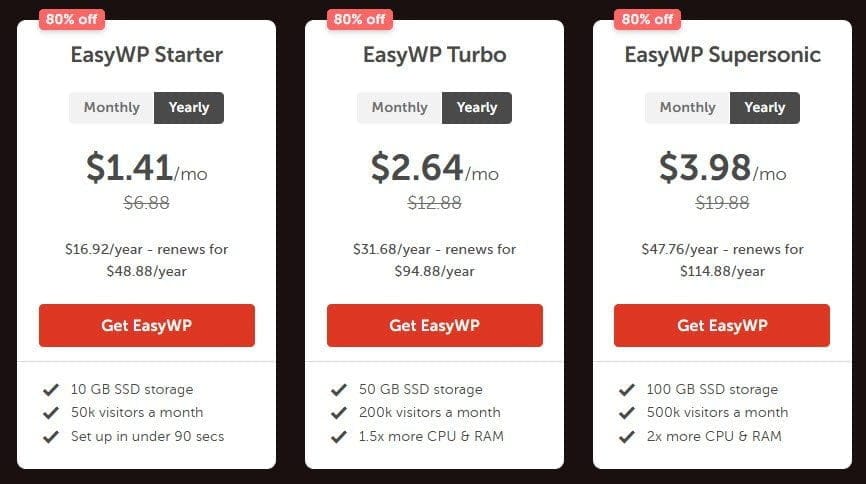Switch EasyWP Starter to Monthly billing
Screen dimensions: 866x484
[112, 108]
